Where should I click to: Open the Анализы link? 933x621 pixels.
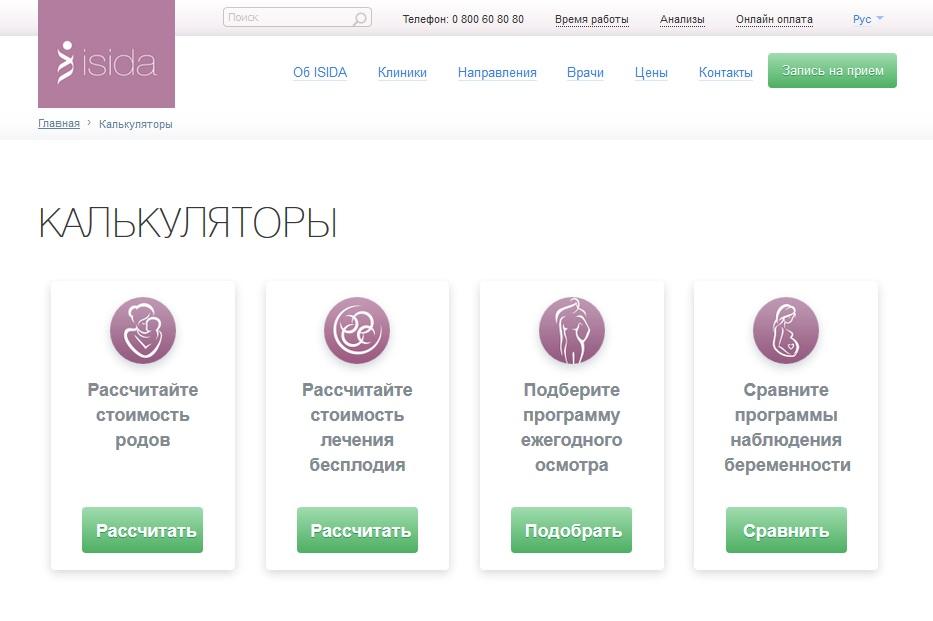point(682,19)
